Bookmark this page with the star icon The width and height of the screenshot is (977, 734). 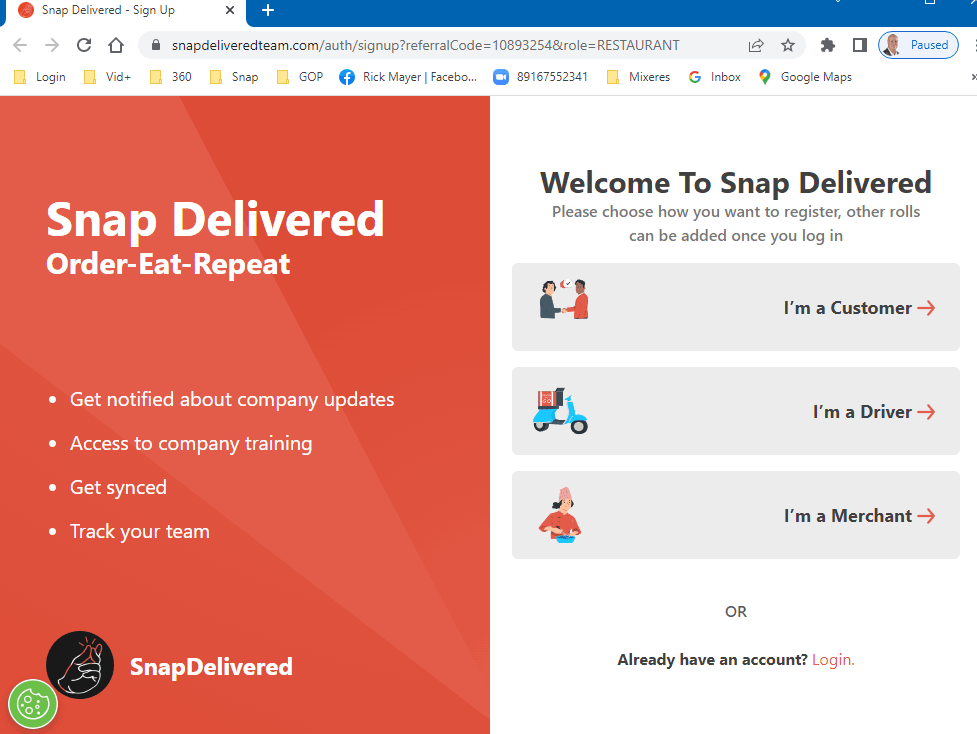click(x=788, y=45)
